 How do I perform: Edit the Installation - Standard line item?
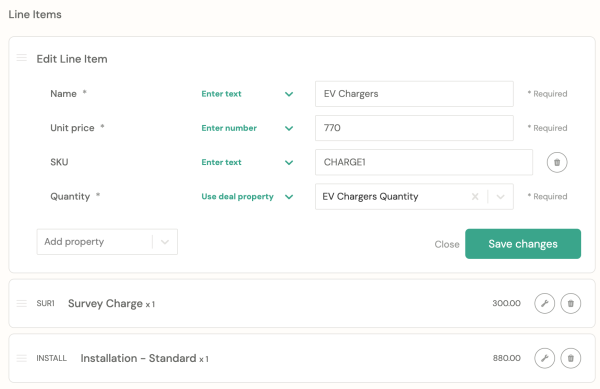(545, 358)
